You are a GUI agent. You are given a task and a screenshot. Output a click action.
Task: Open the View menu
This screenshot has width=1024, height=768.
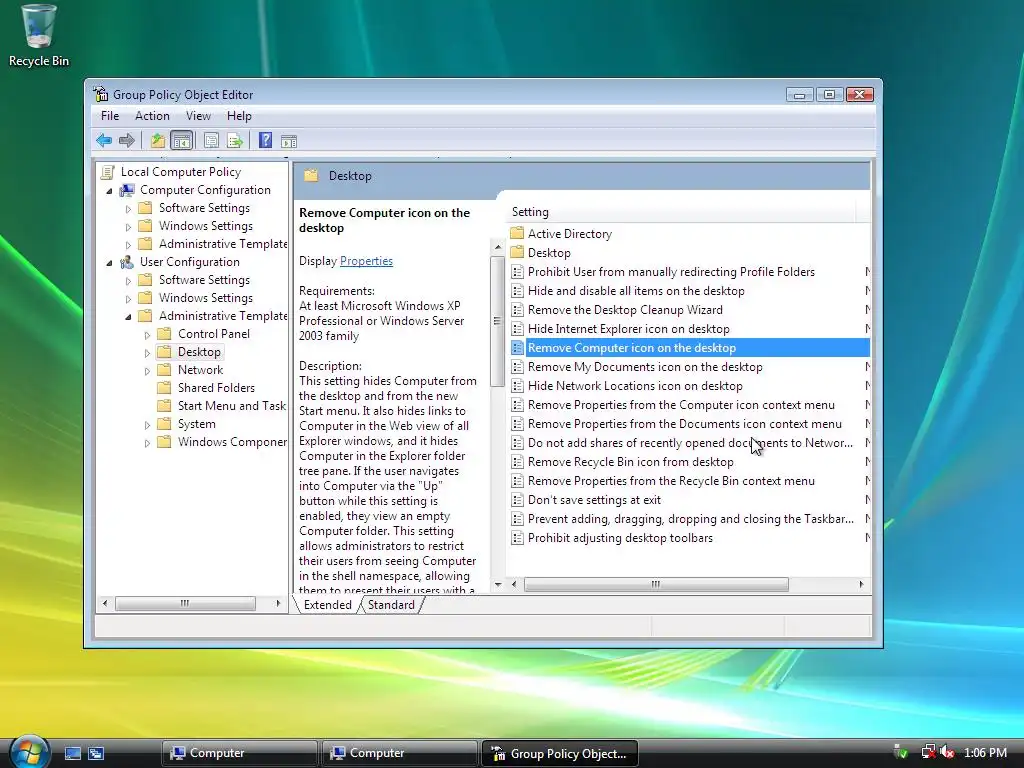[198, 116]
